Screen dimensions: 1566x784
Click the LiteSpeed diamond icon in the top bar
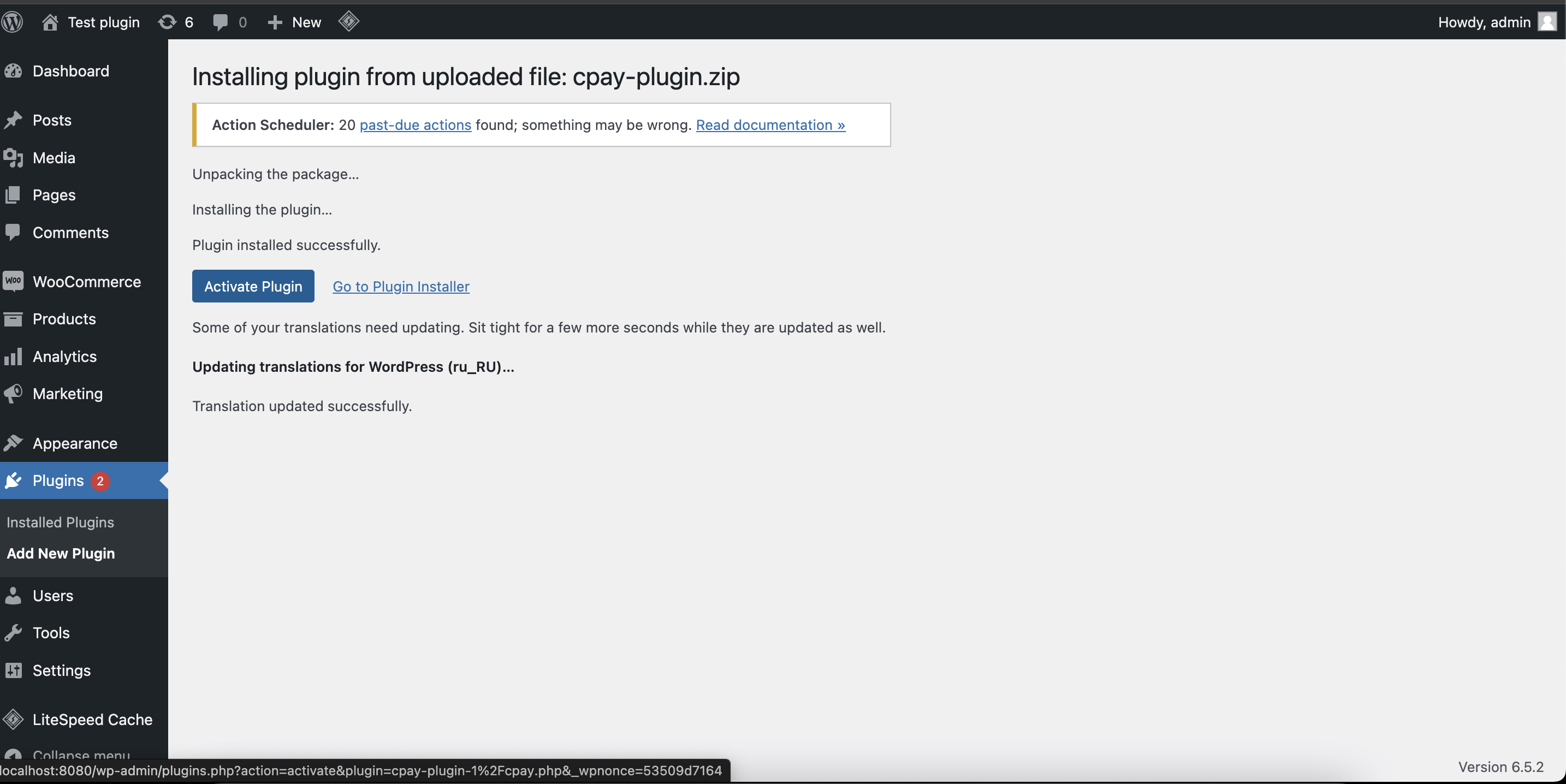coord(349,21)
